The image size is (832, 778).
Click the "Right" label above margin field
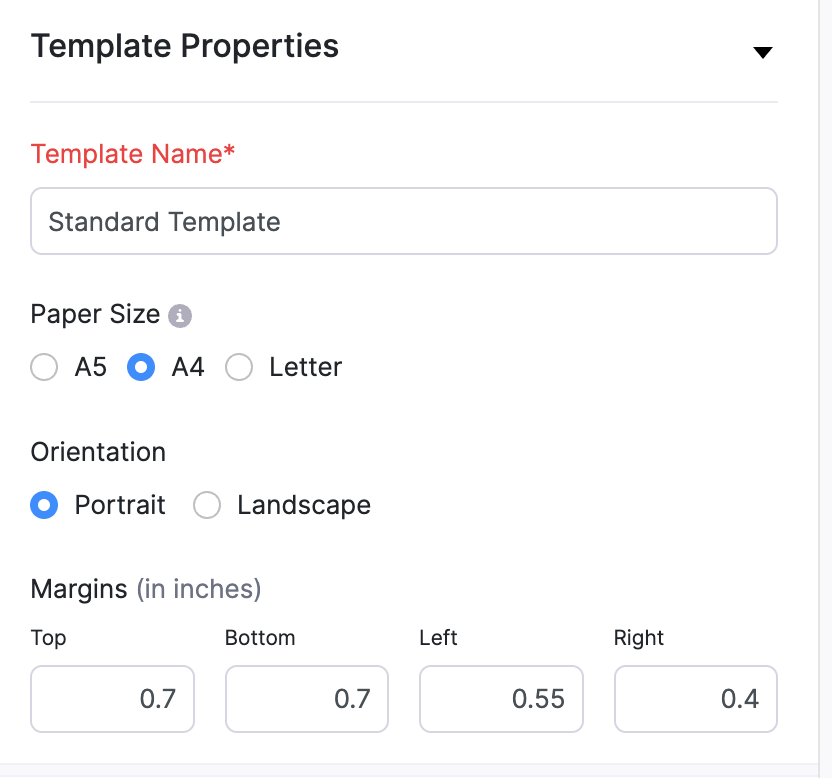[639, 638]
